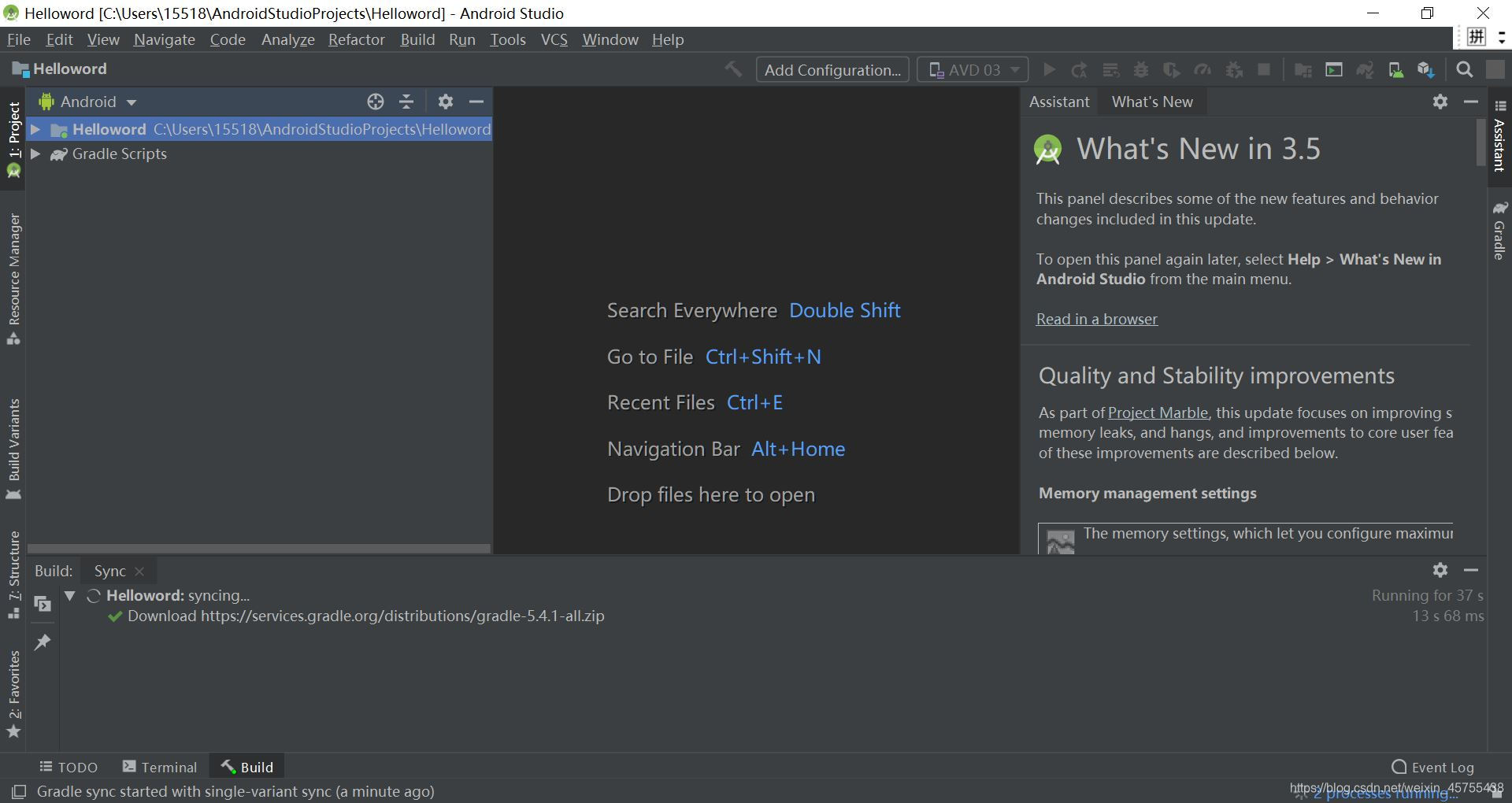Open the Refactor menu
This screenshot has width=1512, height=803.
(357, 39)
